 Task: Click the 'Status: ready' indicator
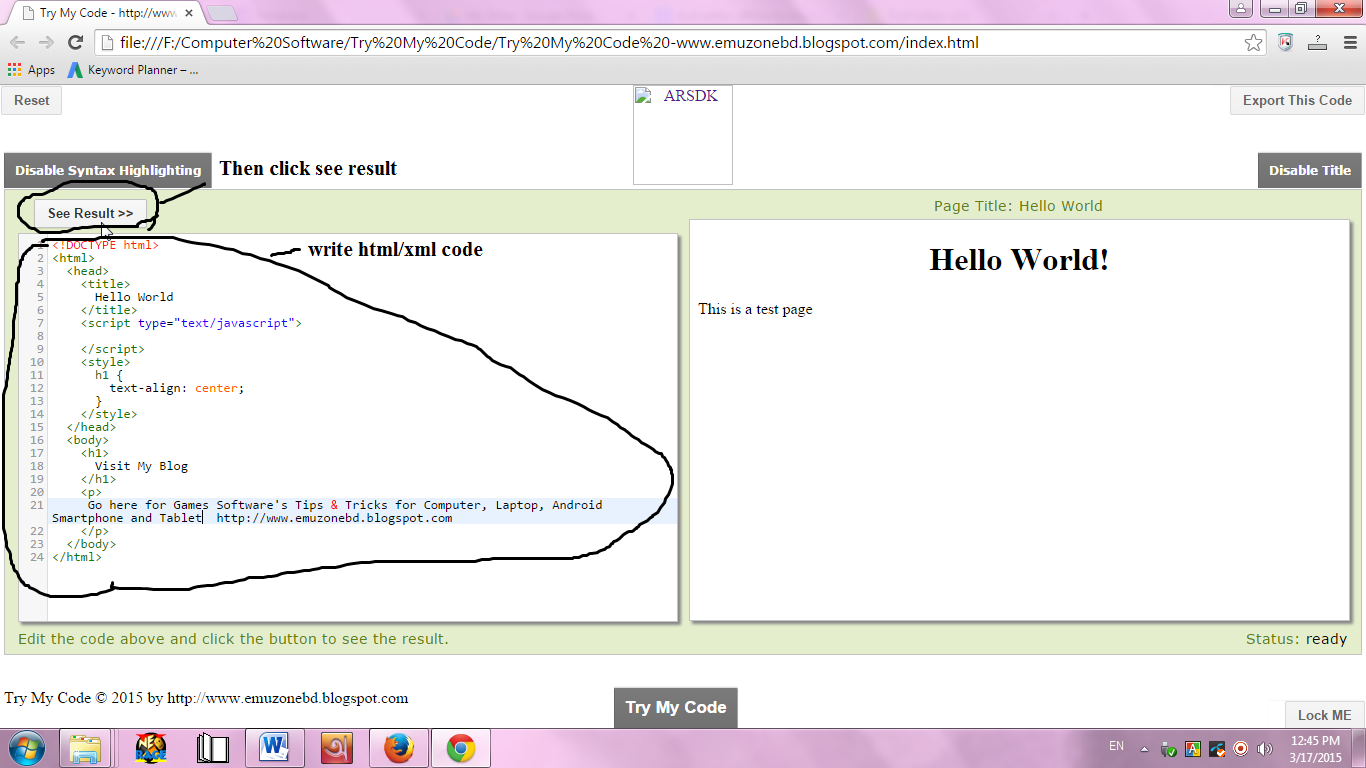pos(1296,639)
